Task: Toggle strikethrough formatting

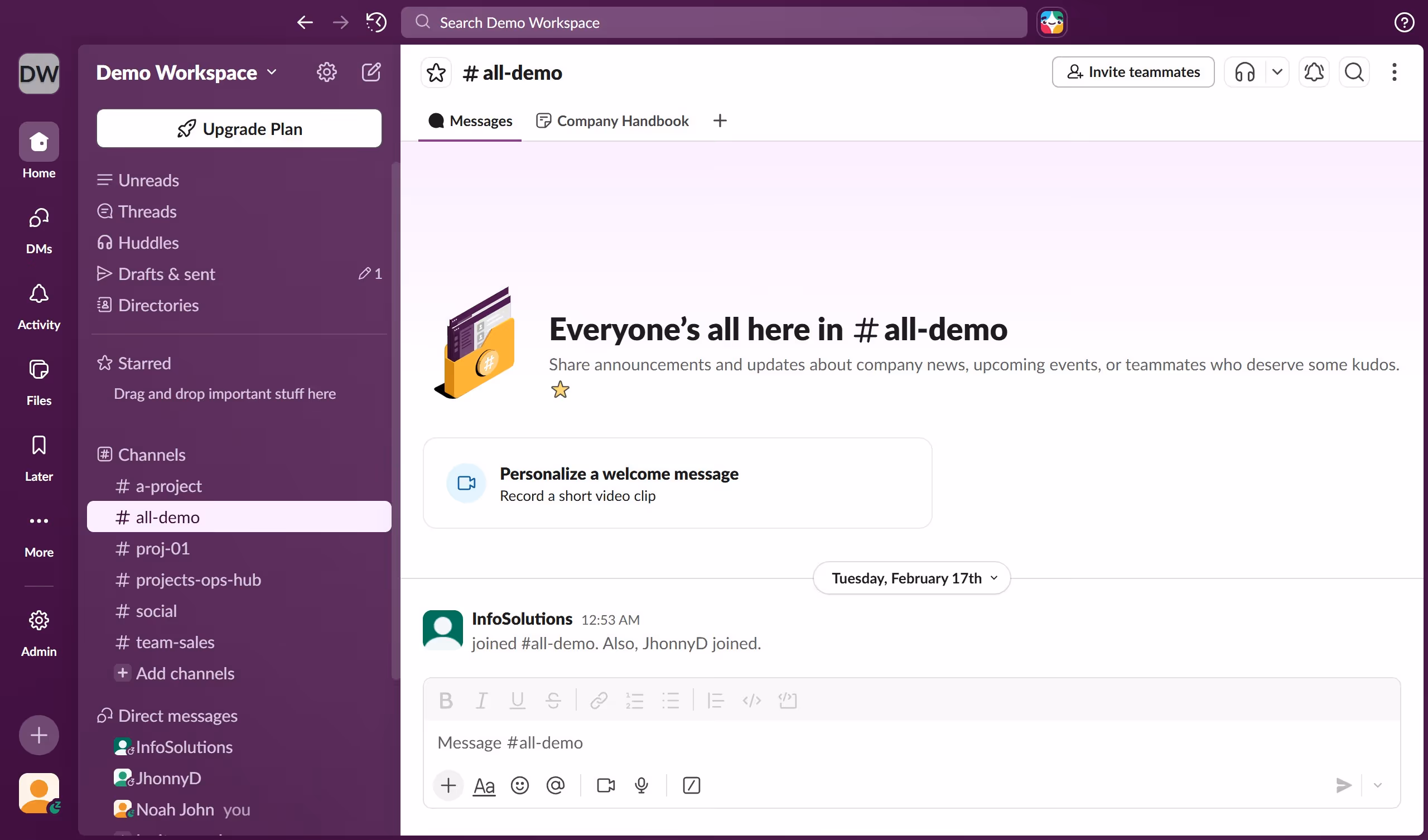Action: [x=553, y=701]
